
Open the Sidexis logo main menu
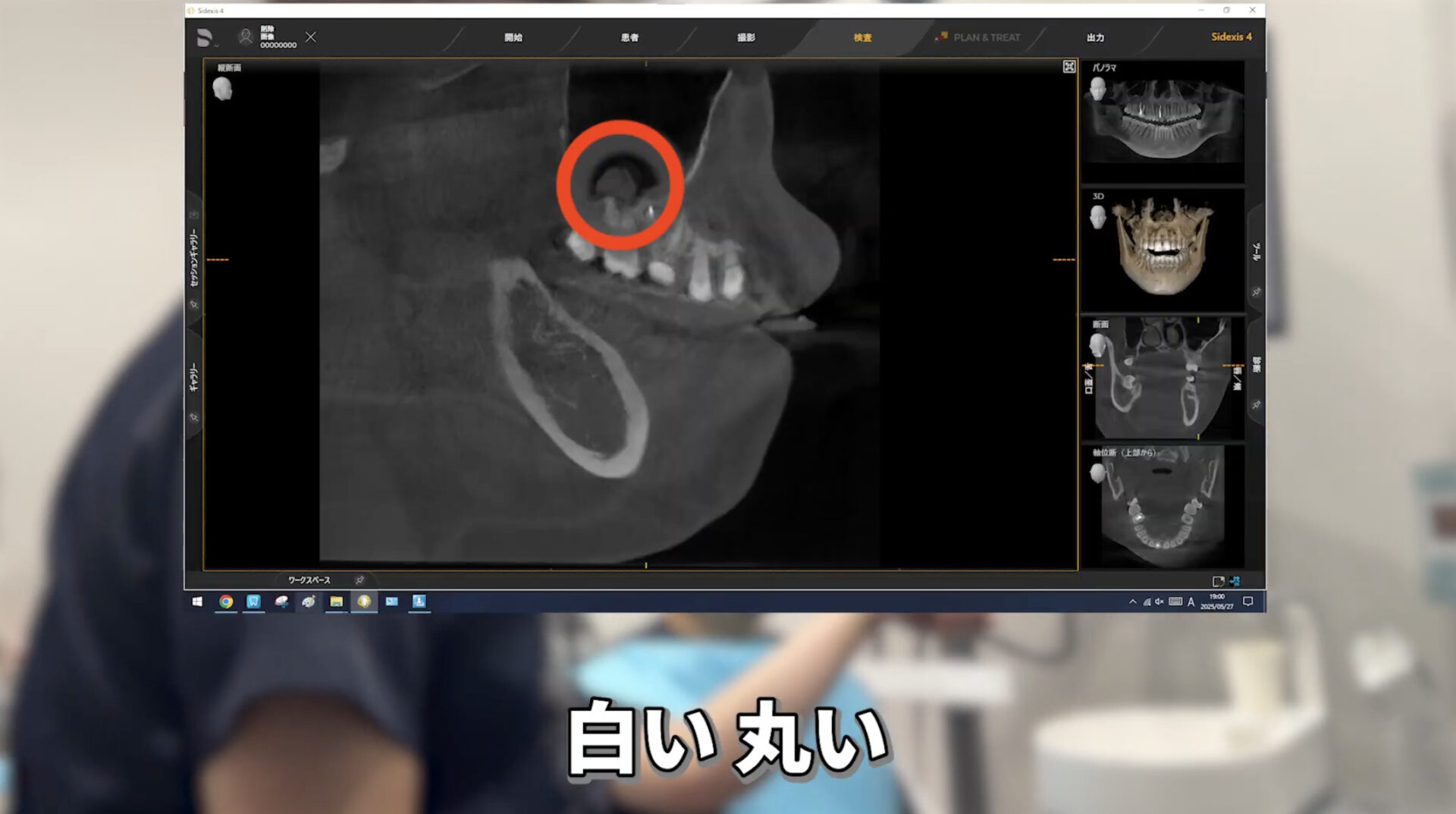click(205, 38)
